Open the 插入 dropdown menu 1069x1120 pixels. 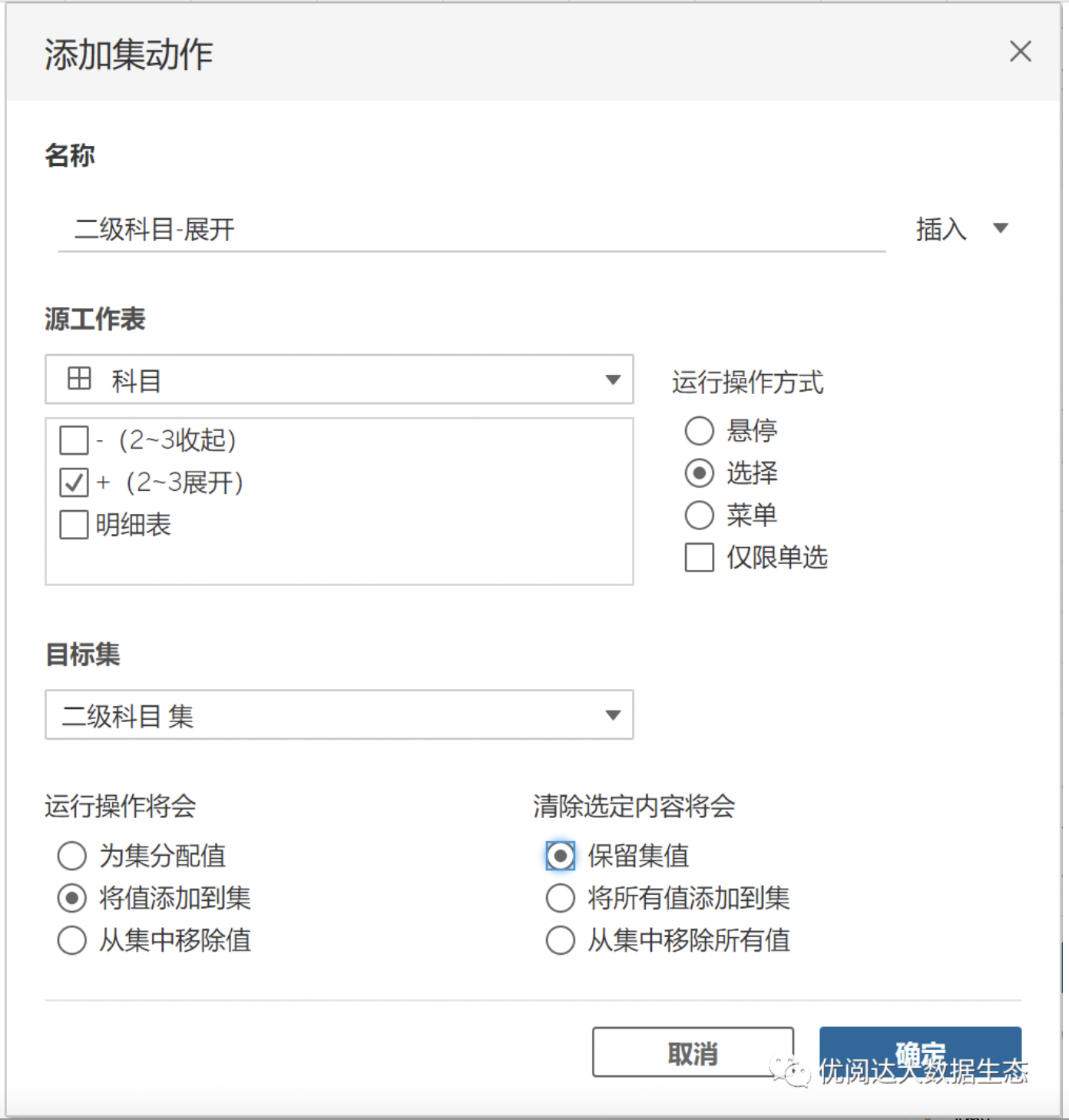click(961, 229)
